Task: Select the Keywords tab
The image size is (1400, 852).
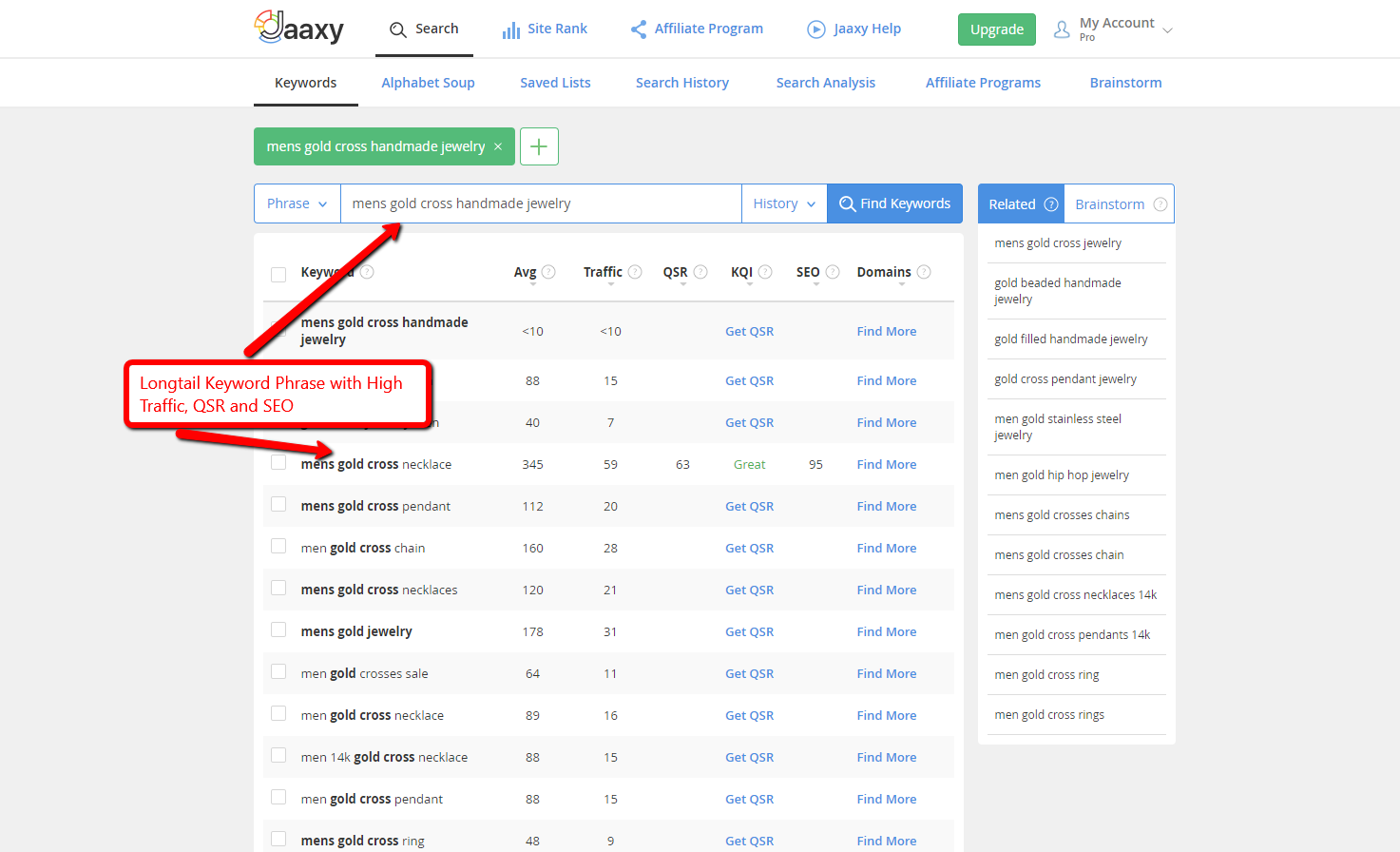Action: point(305,83)
